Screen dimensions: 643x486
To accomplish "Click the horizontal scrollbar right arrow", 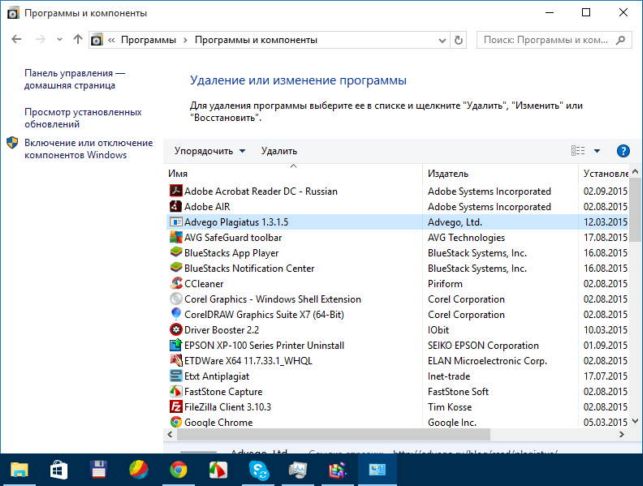I will (622, 434).
